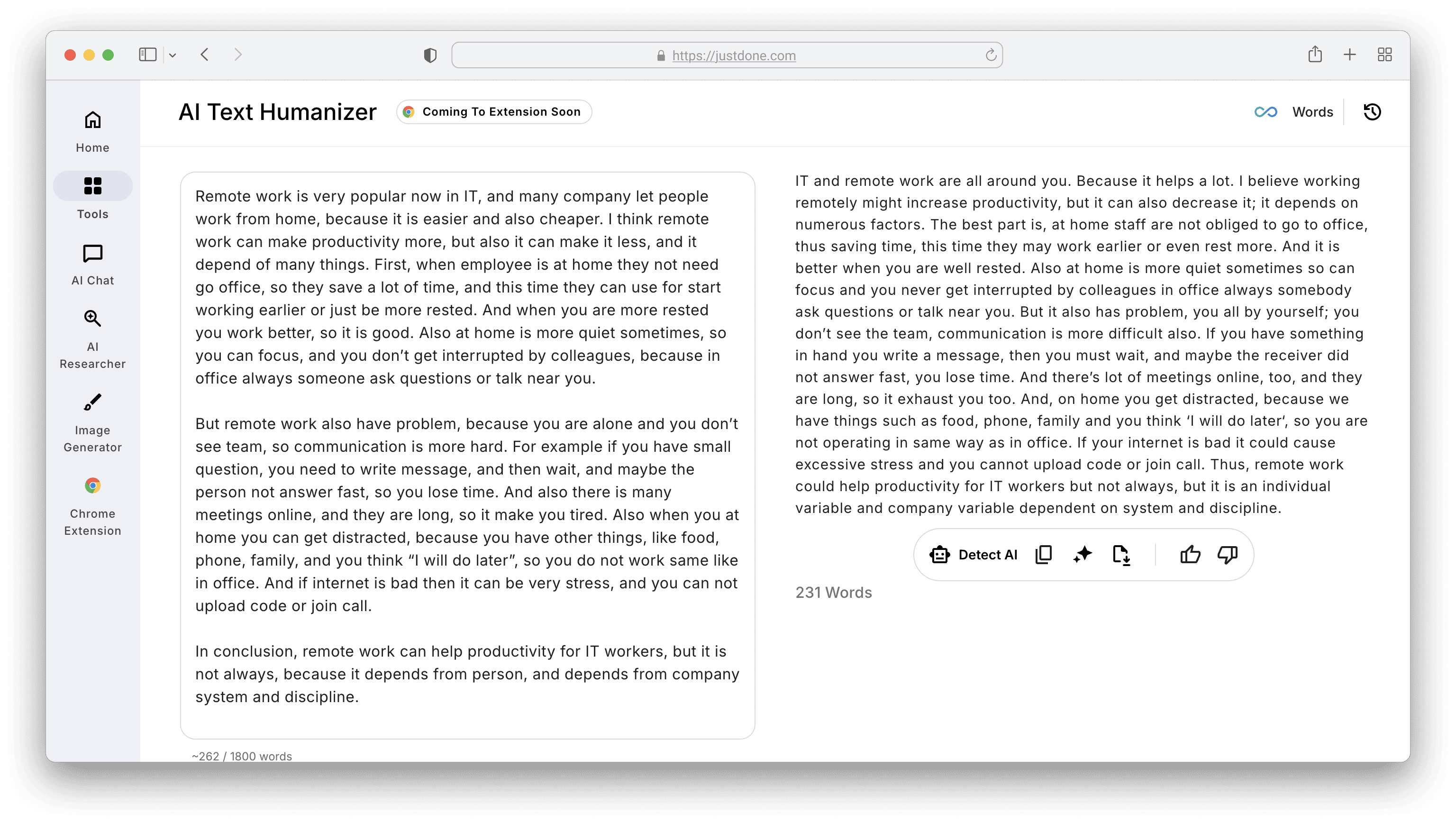
Task: Give thumbs down to the result
Action: [x=1228, y=555]
